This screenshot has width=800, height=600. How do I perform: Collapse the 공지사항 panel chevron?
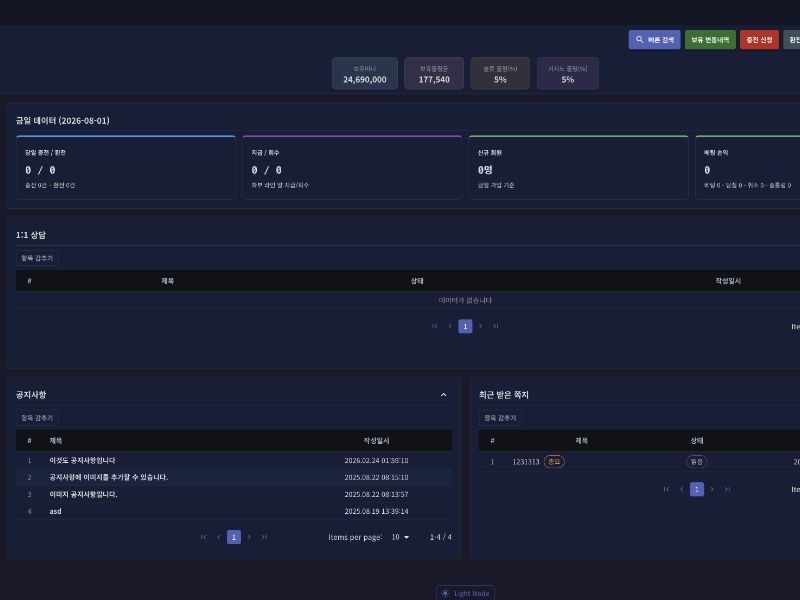[x=443, y=395]
